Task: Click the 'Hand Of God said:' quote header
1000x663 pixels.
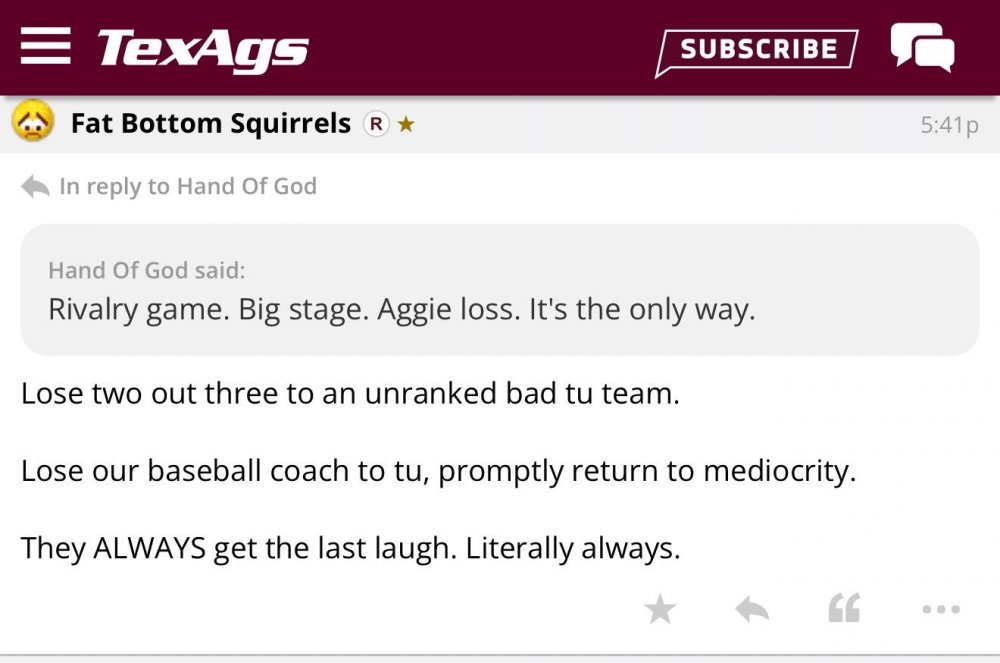Action: [x=146, y=270]
